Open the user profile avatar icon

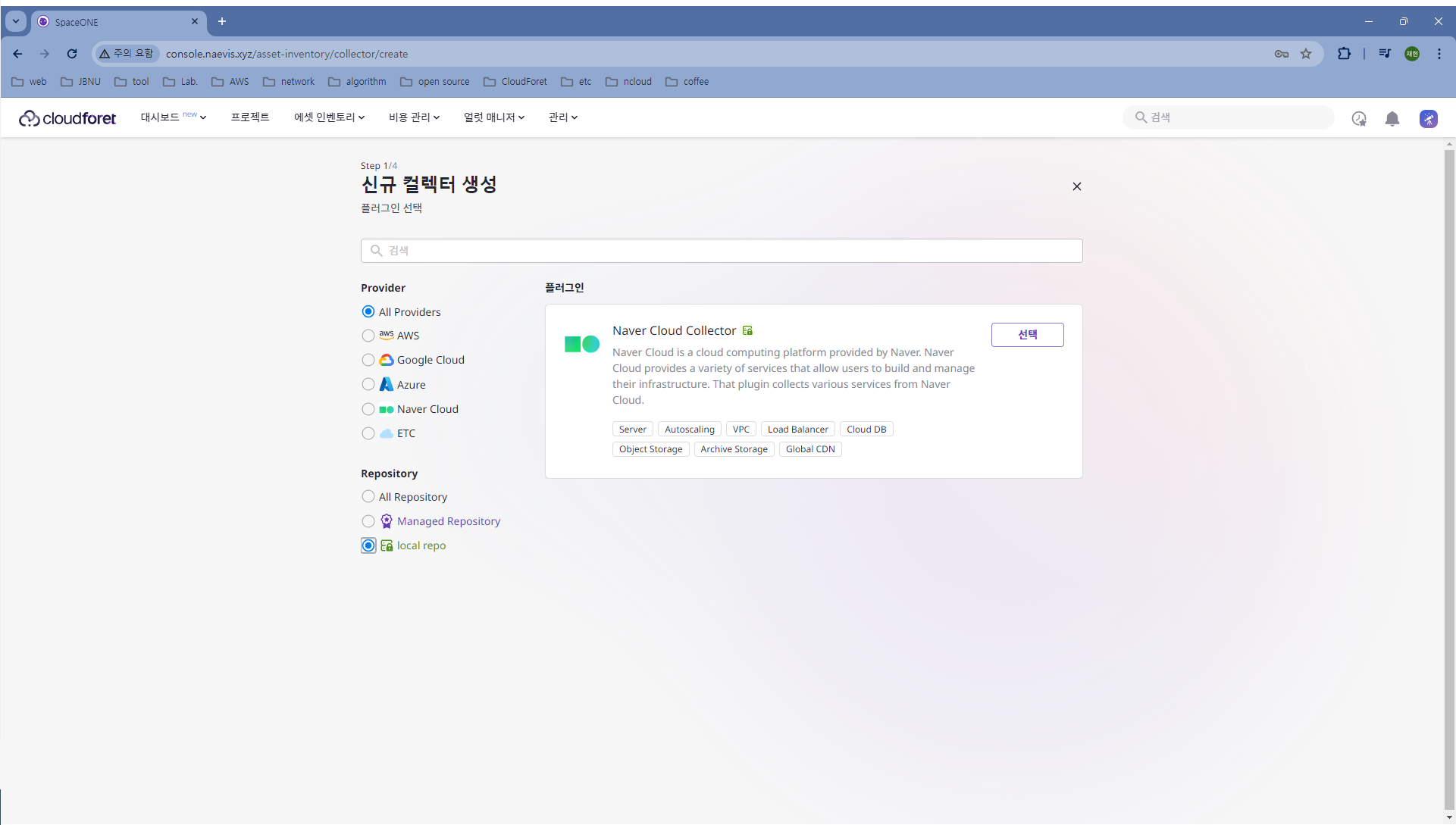pos(1428,119)
